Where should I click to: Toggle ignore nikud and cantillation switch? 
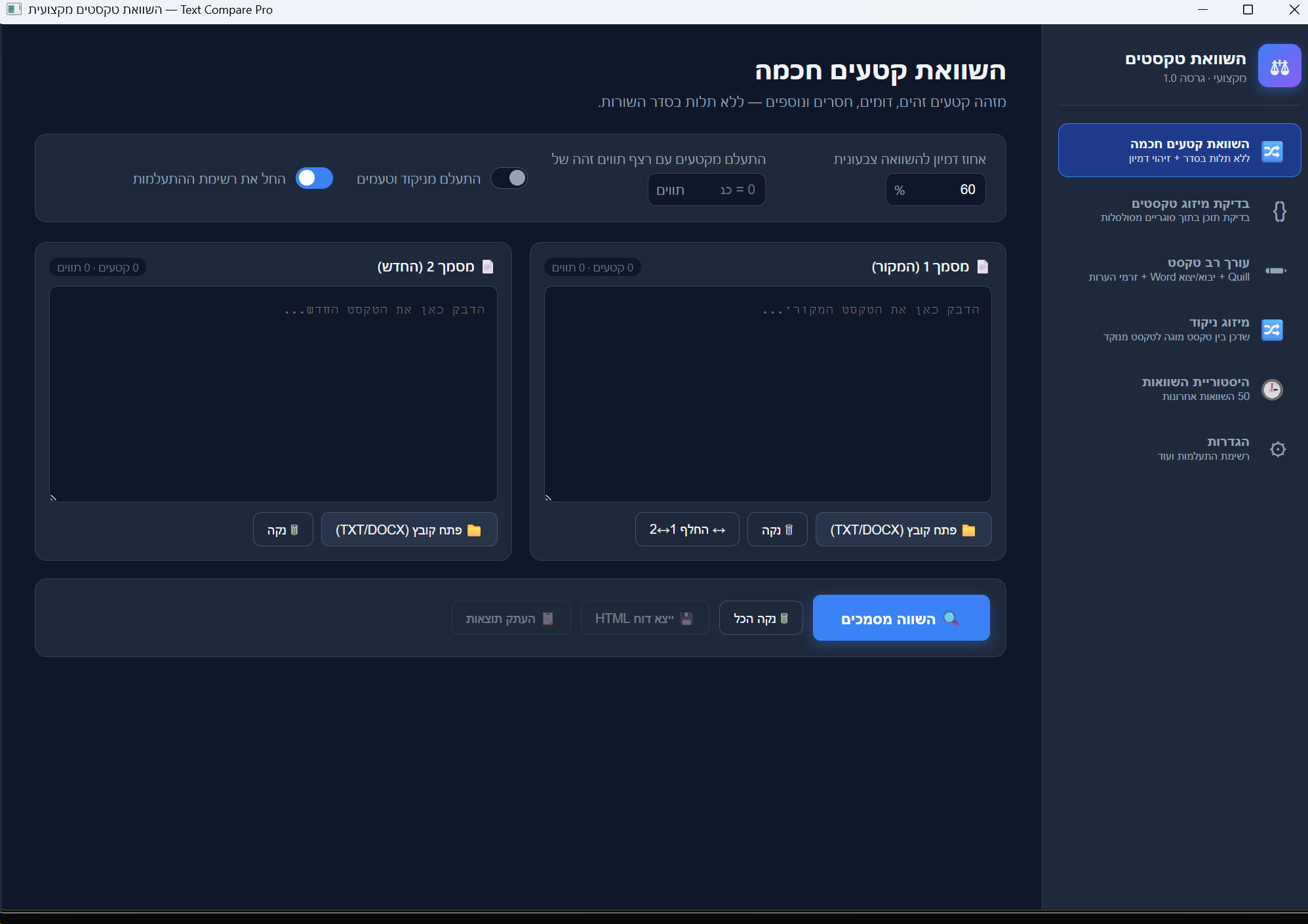click(509, 178)
